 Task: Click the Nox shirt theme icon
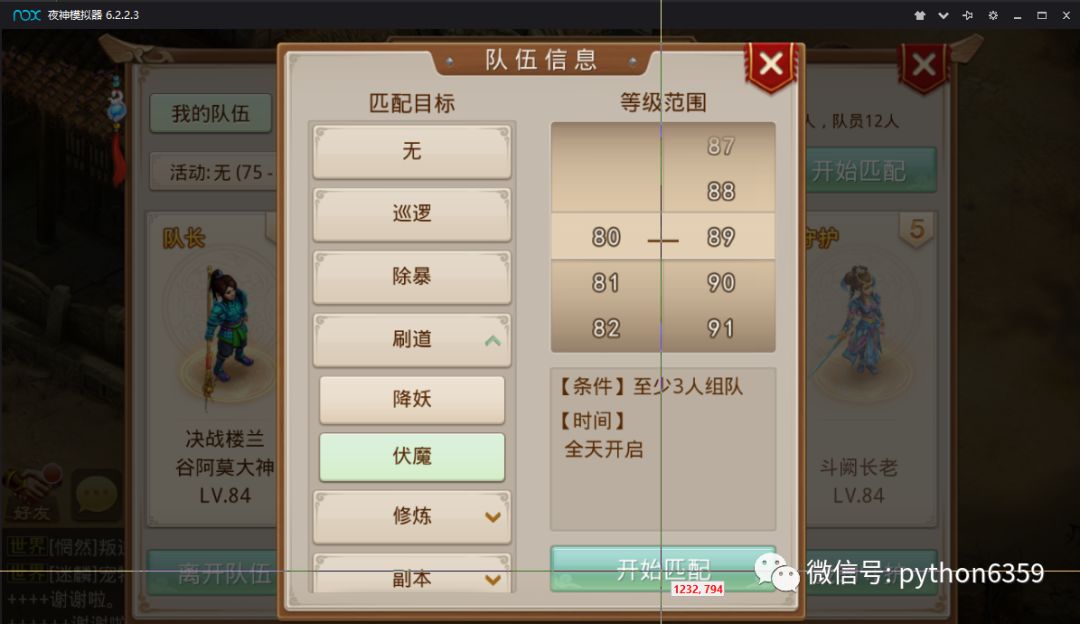click(920, 15)
